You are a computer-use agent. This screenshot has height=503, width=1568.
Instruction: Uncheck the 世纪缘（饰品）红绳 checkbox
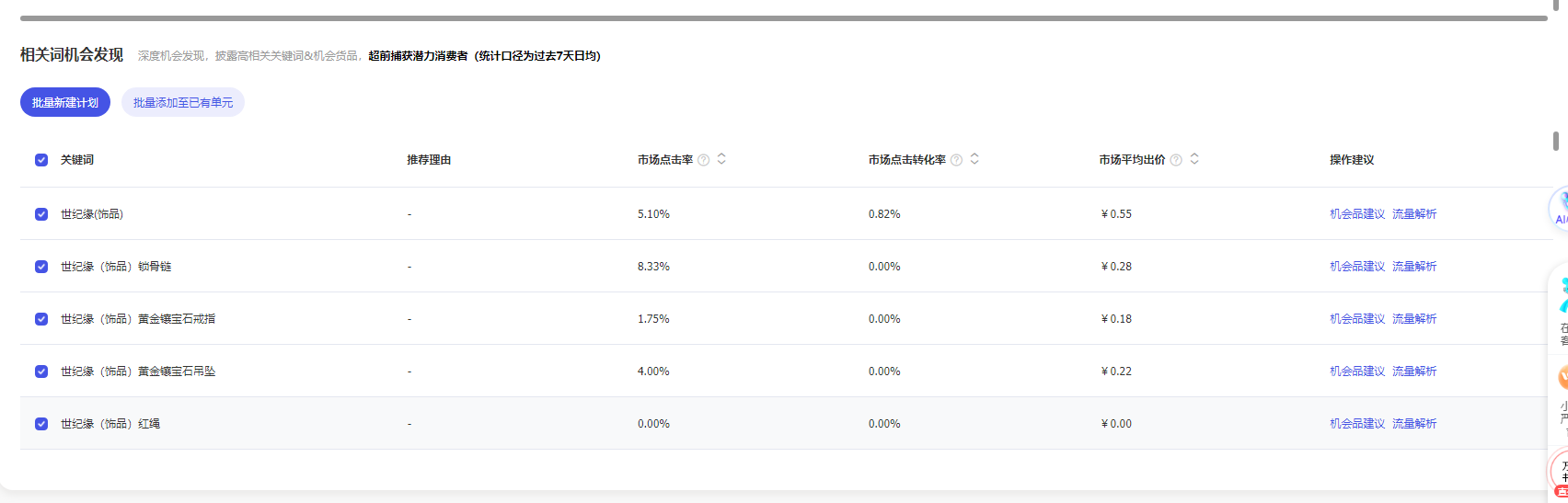coord(41,424)
